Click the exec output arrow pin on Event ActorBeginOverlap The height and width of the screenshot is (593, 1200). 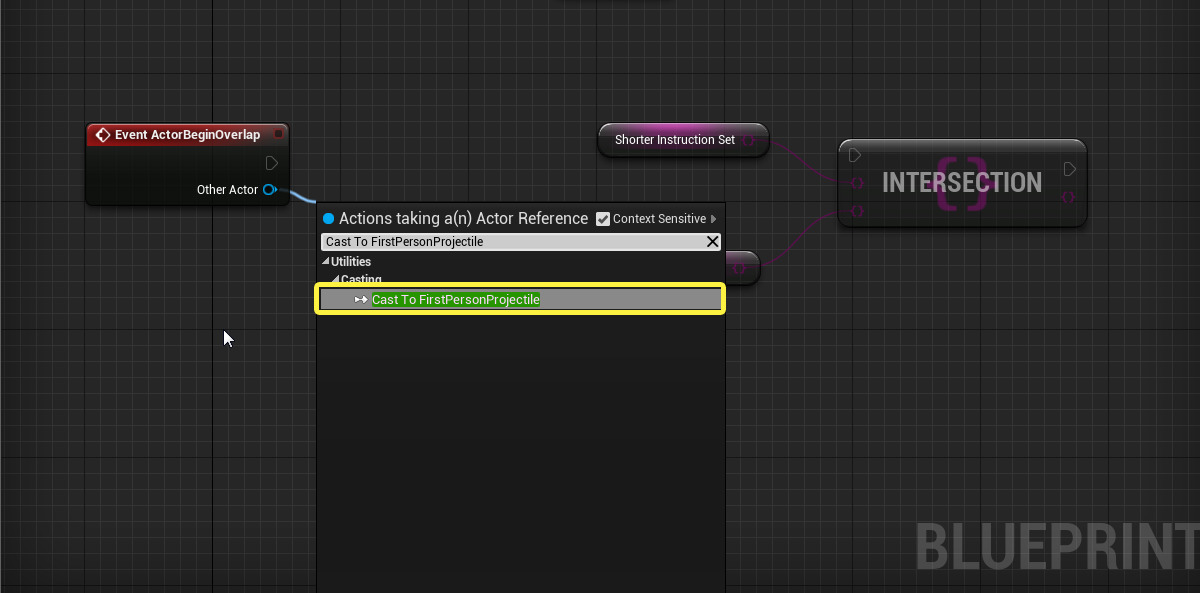(x=271, y=162)
